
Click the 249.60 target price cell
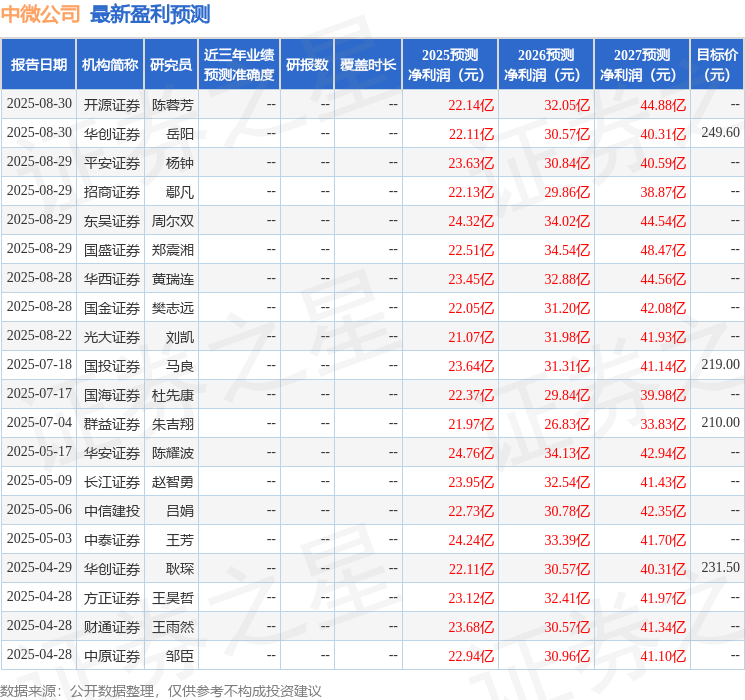click(720, 133)
